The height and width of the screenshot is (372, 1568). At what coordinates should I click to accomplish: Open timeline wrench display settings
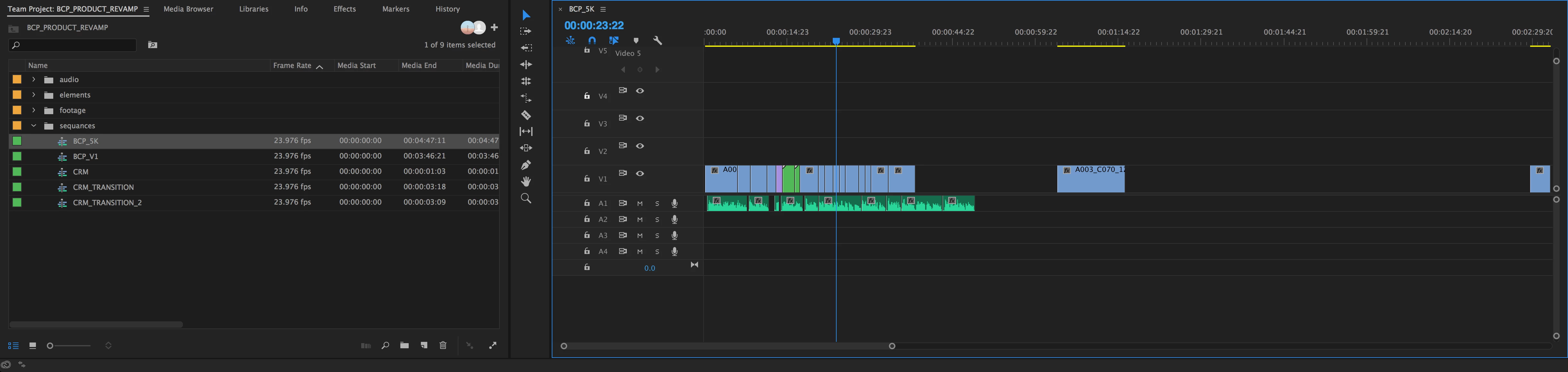pyautogui.click(x=657, y=41)
